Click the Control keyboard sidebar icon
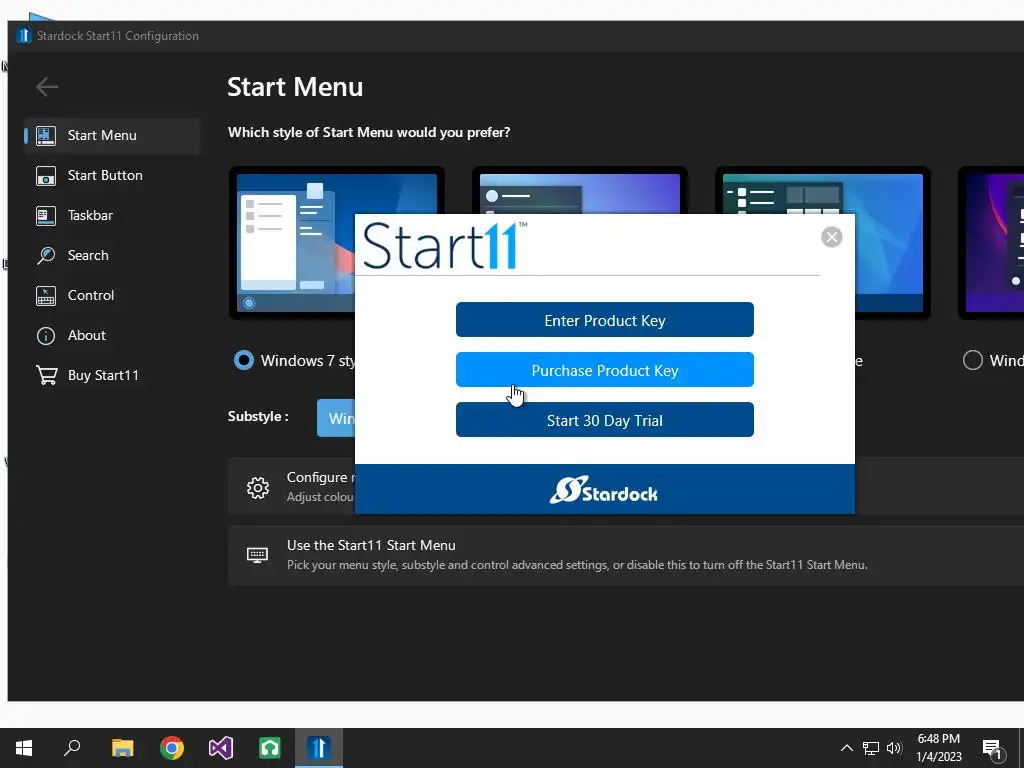Viewport: 1024px width, 768px height. [x=46, y=295]
